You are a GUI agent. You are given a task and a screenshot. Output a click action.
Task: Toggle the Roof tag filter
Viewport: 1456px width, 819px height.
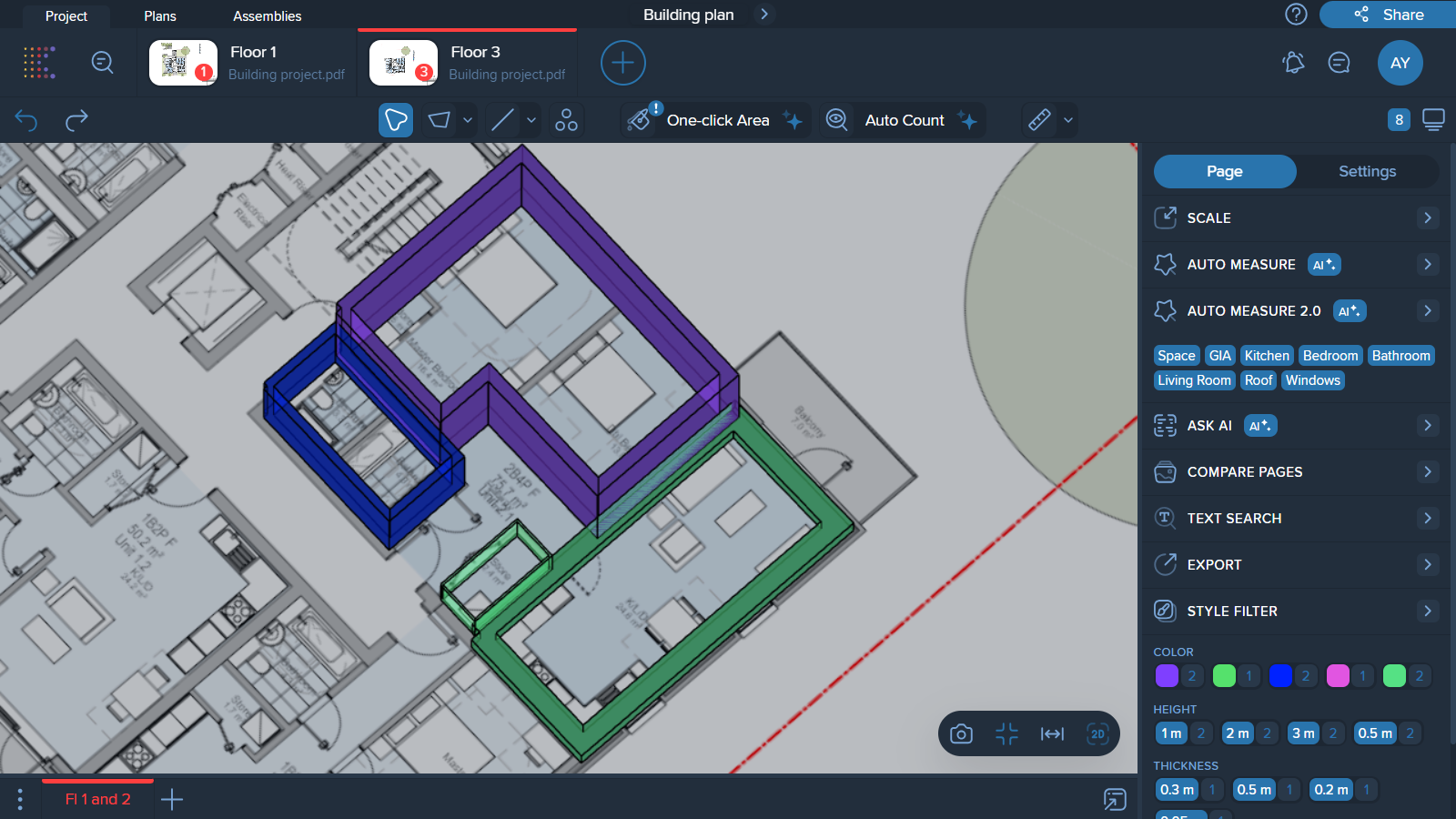(1259, 380)
